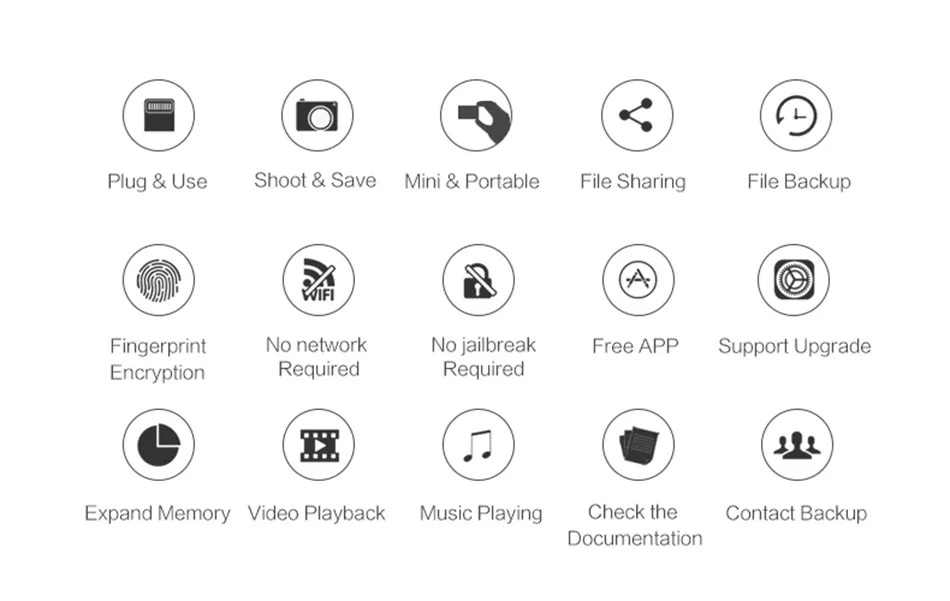
Task: Click the Support Upgrade settings icon
Action: point(794,280)
